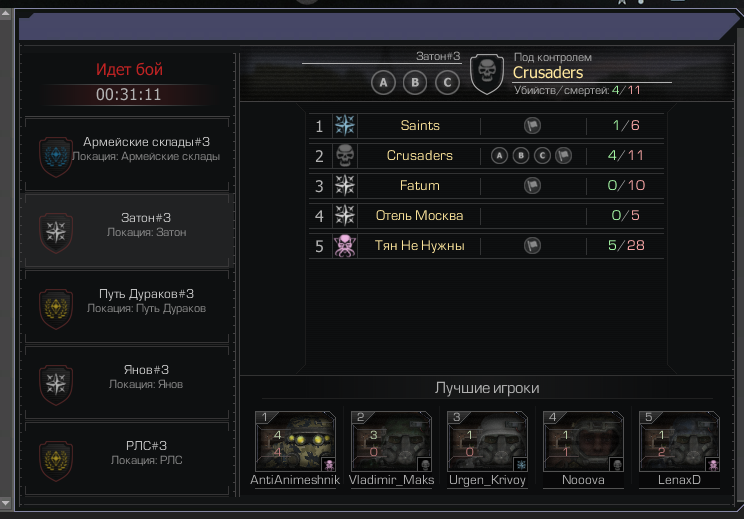Viewport: 744px width, 519px height.
Task: Click the flag icon in the Saints row
Action: (x=532, y=126)
